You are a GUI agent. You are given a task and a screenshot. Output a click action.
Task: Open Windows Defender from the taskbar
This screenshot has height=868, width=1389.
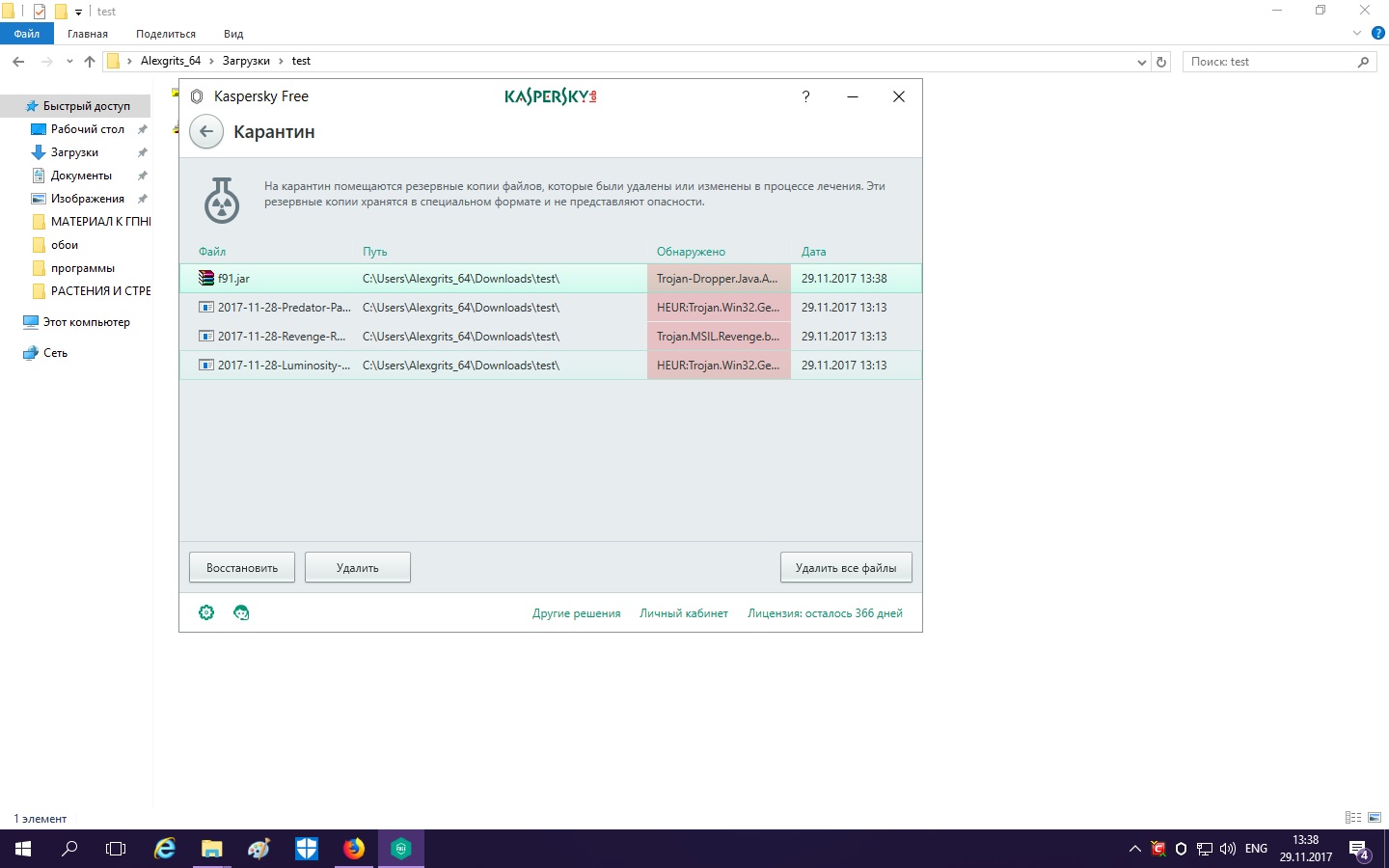point(307,849)
